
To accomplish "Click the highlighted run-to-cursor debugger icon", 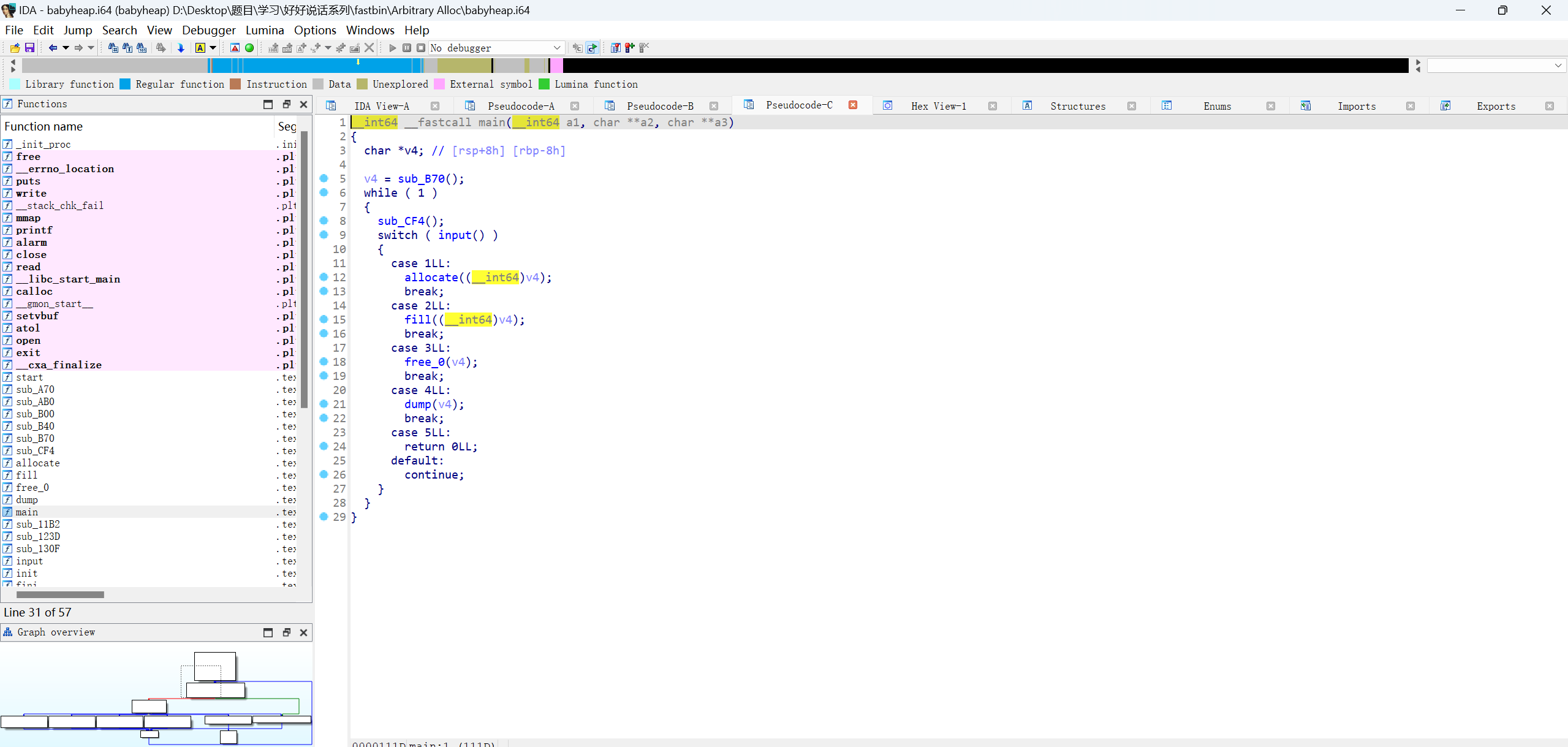I will pos(592,48).
